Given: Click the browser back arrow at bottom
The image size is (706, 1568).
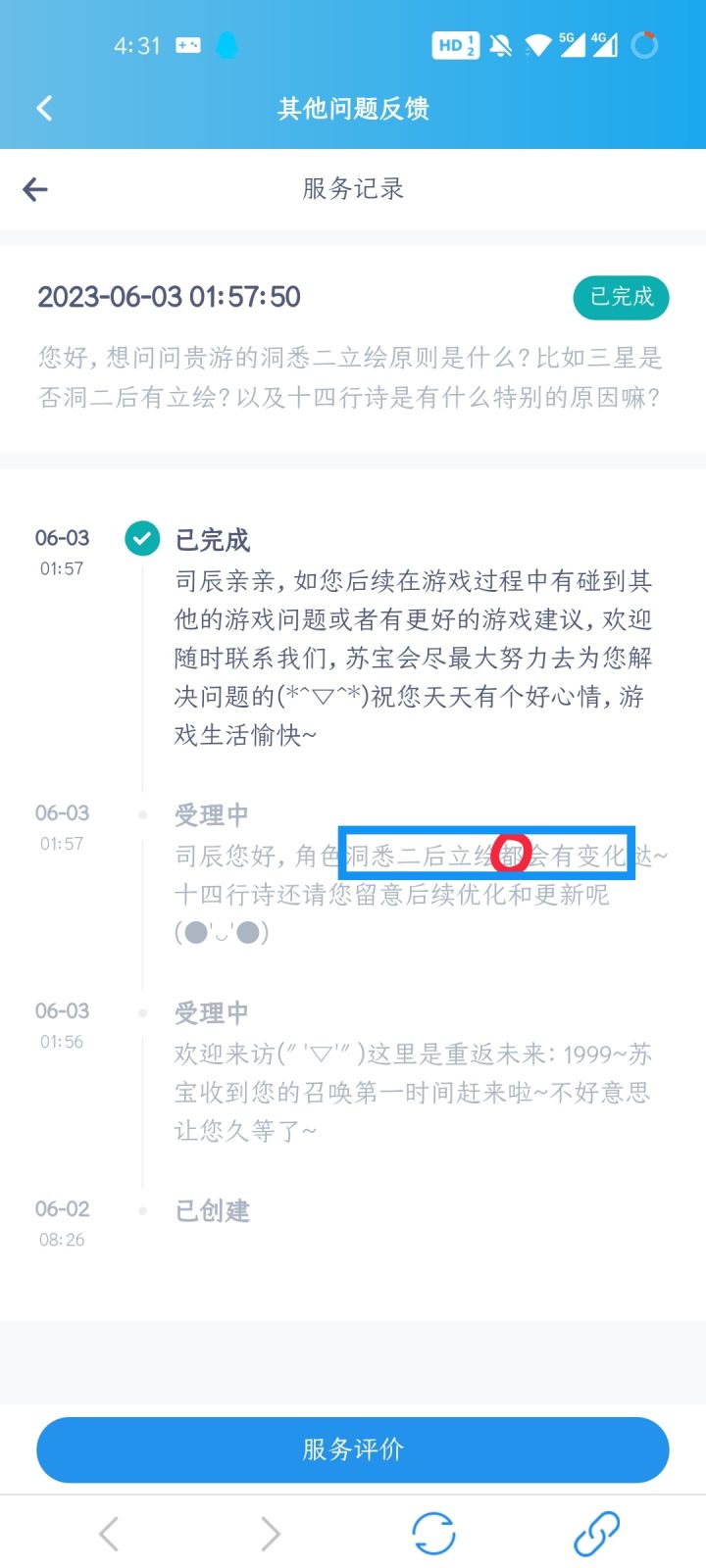Looking at the screenshot, I should pyautogui.click(x=109, y=1534).
